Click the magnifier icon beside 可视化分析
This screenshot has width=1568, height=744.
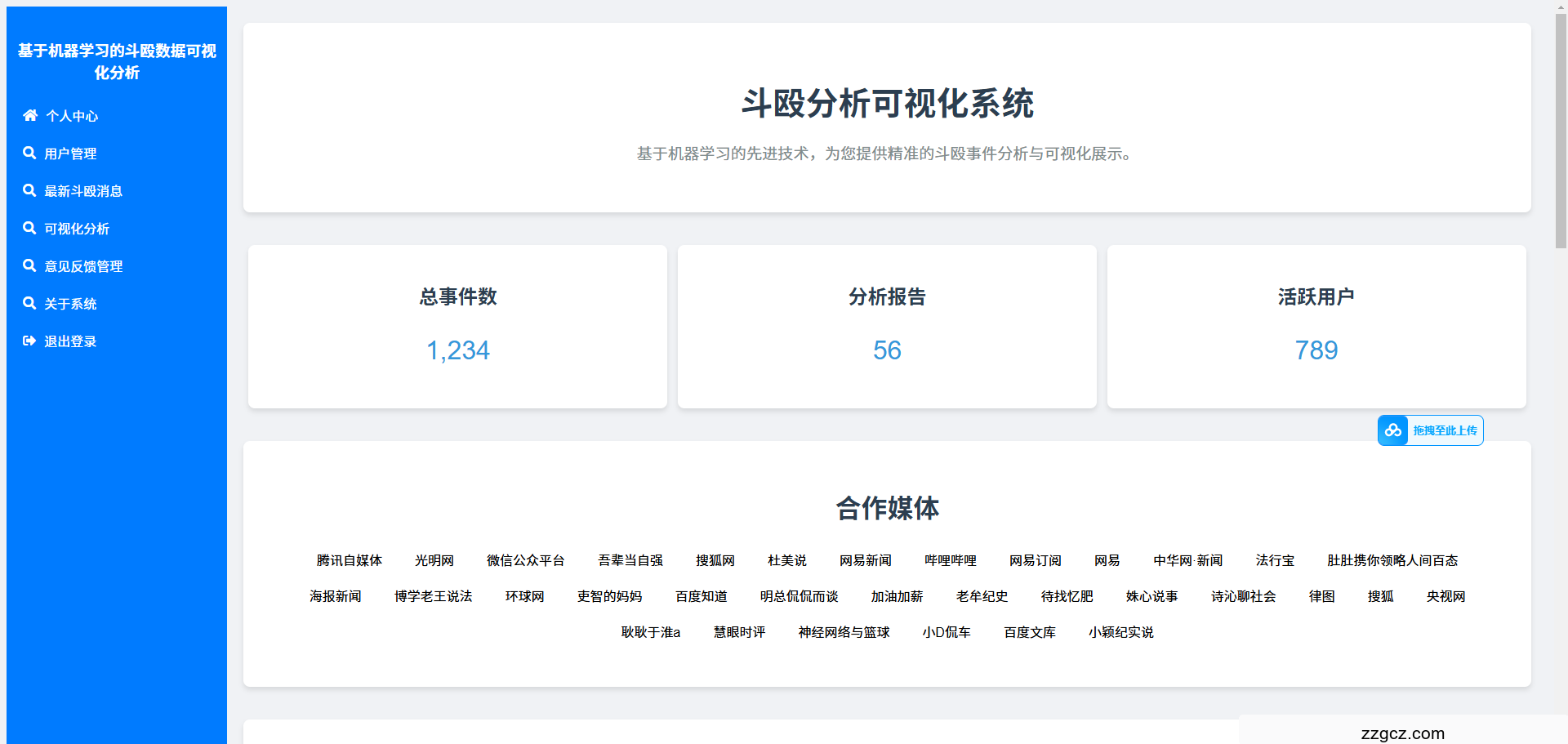point(29,228)
